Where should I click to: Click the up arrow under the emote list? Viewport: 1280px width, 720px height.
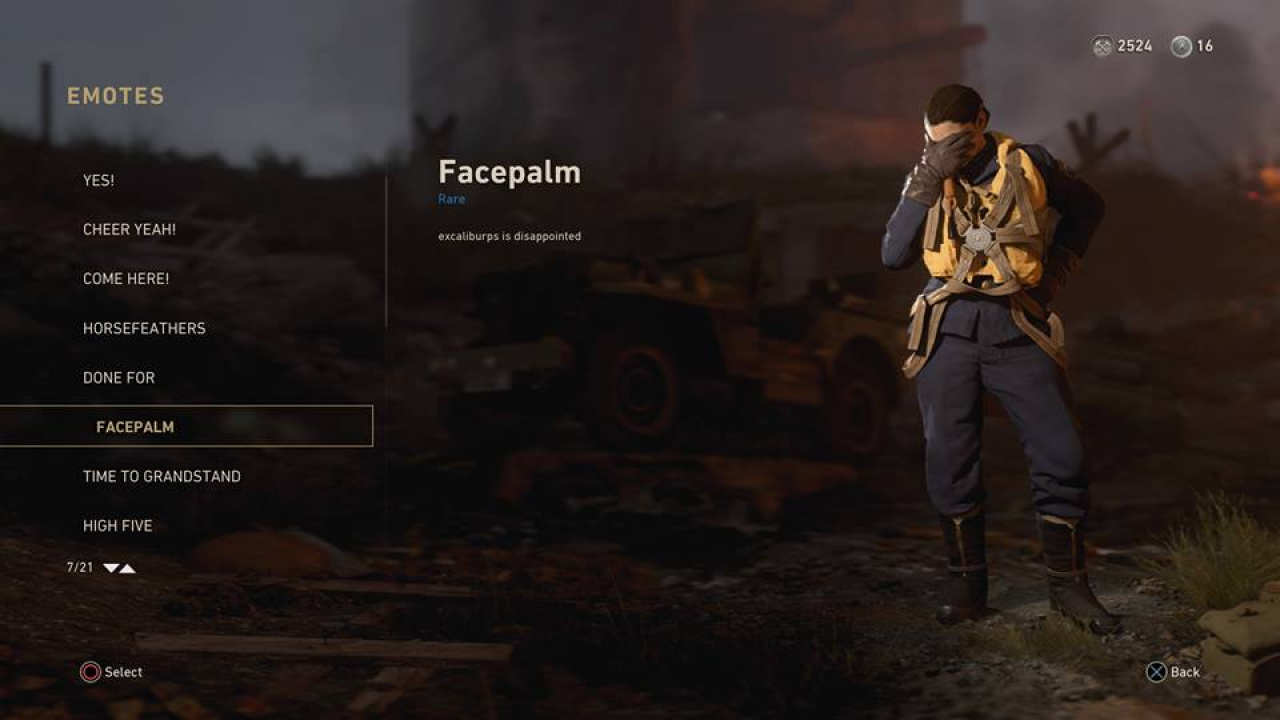tap(127, 568)
